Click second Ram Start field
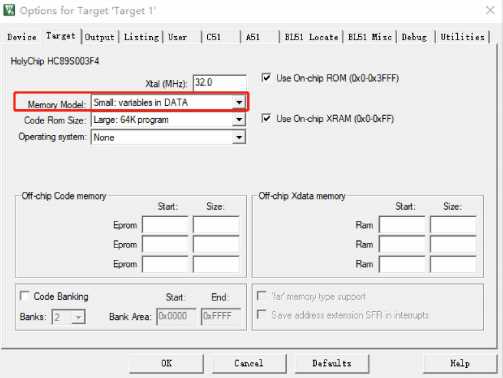 [402, 244]
